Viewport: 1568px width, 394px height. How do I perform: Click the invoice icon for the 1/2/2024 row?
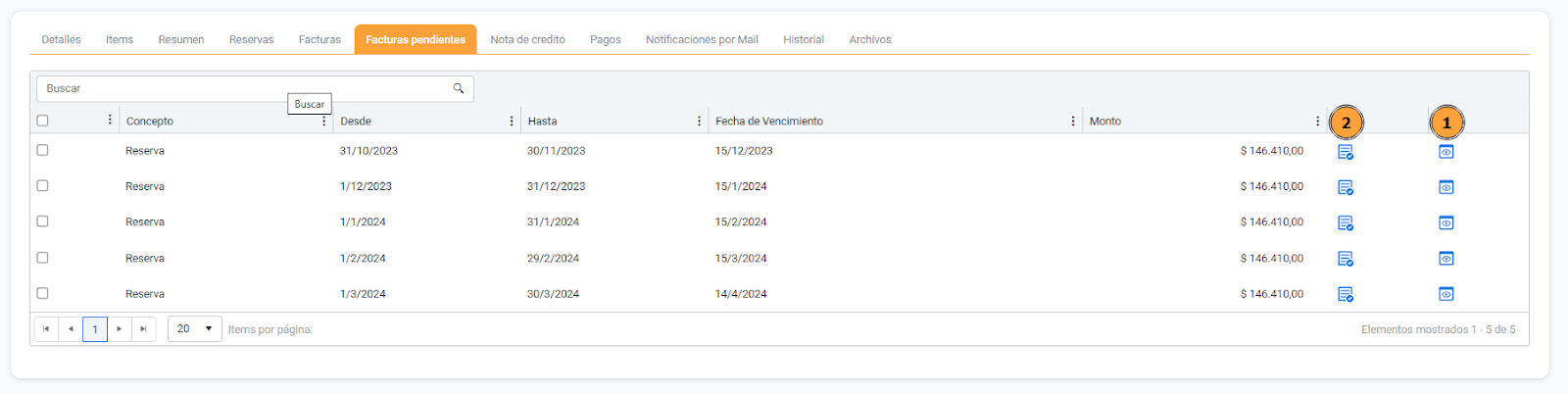1346,259
